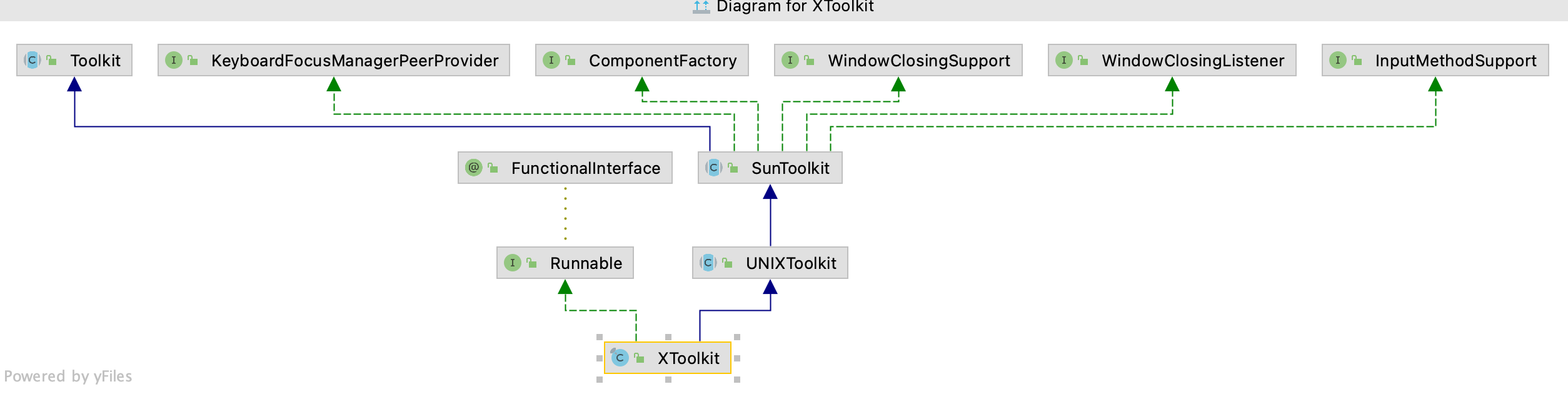Click the diagram icon in the title bar

click(701, 7)
